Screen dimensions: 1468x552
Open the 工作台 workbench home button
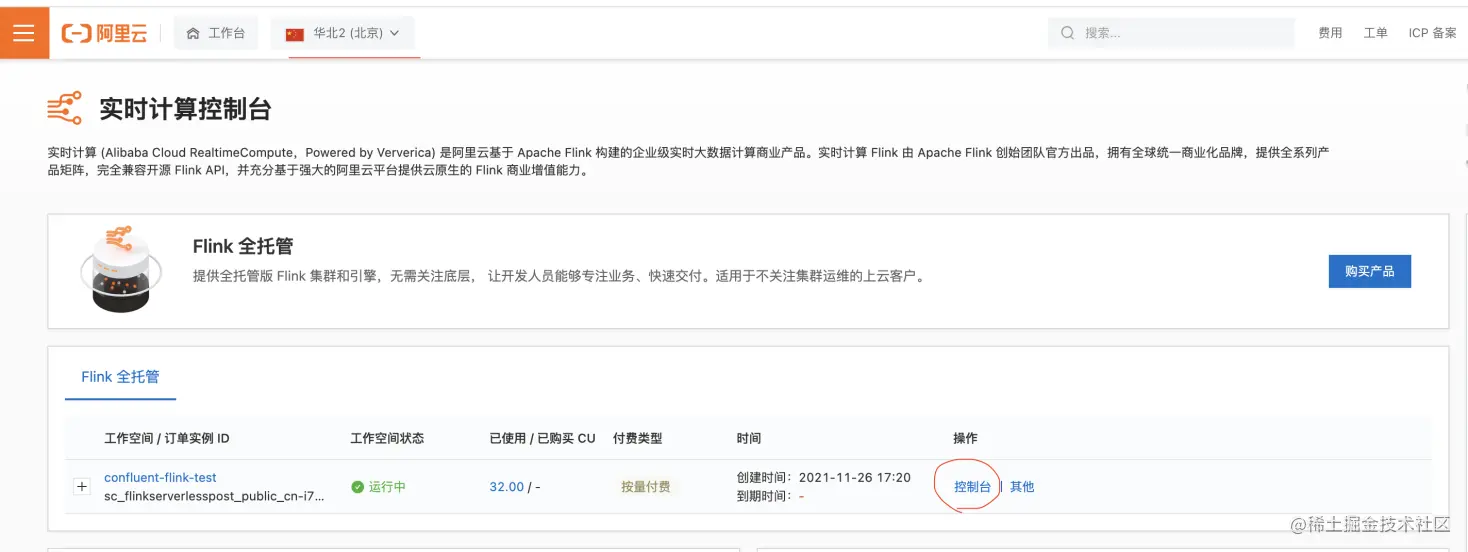point(216,33)
